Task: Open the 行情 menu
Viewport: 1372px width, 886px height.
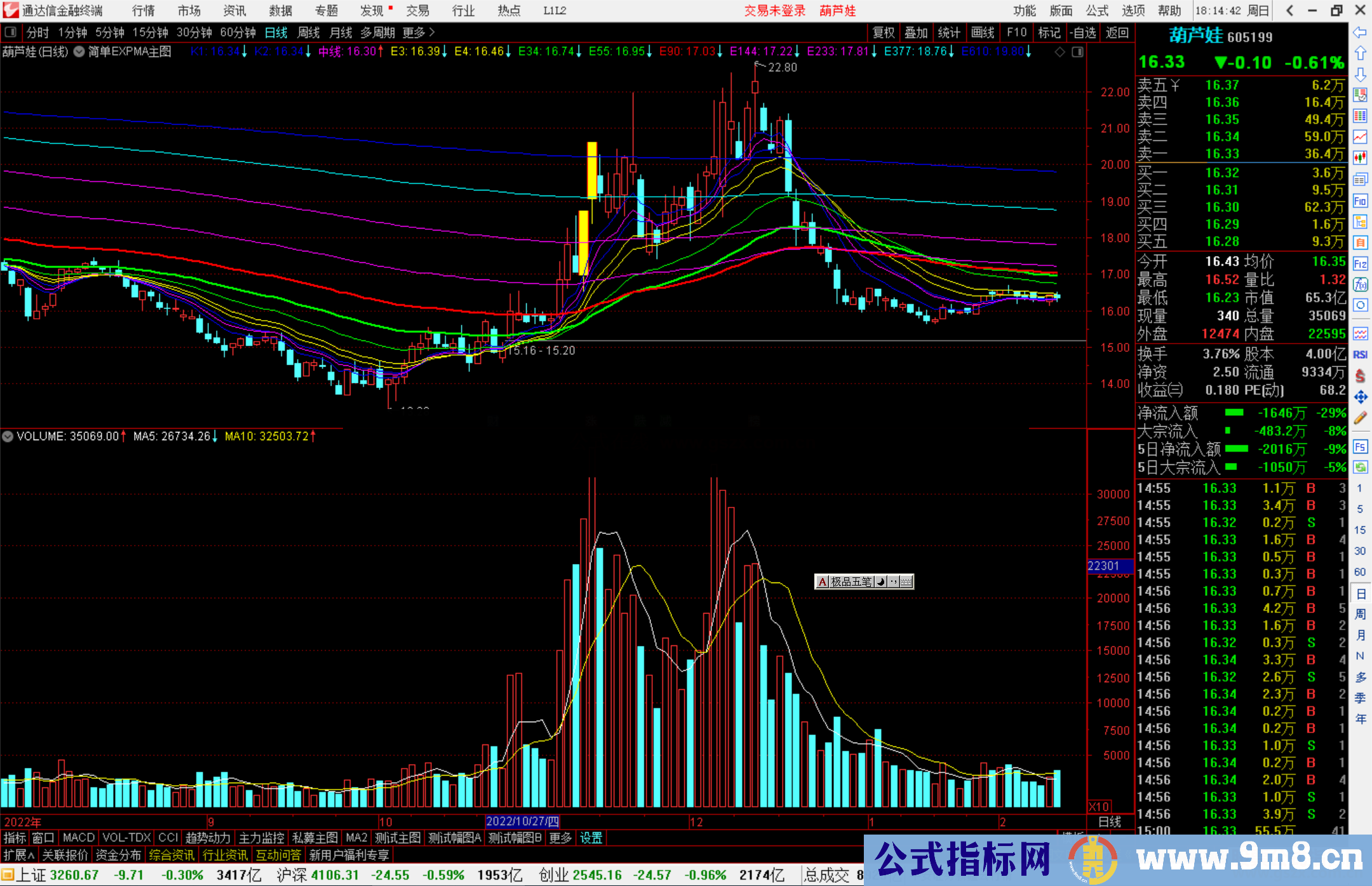Action: point(143,10)
